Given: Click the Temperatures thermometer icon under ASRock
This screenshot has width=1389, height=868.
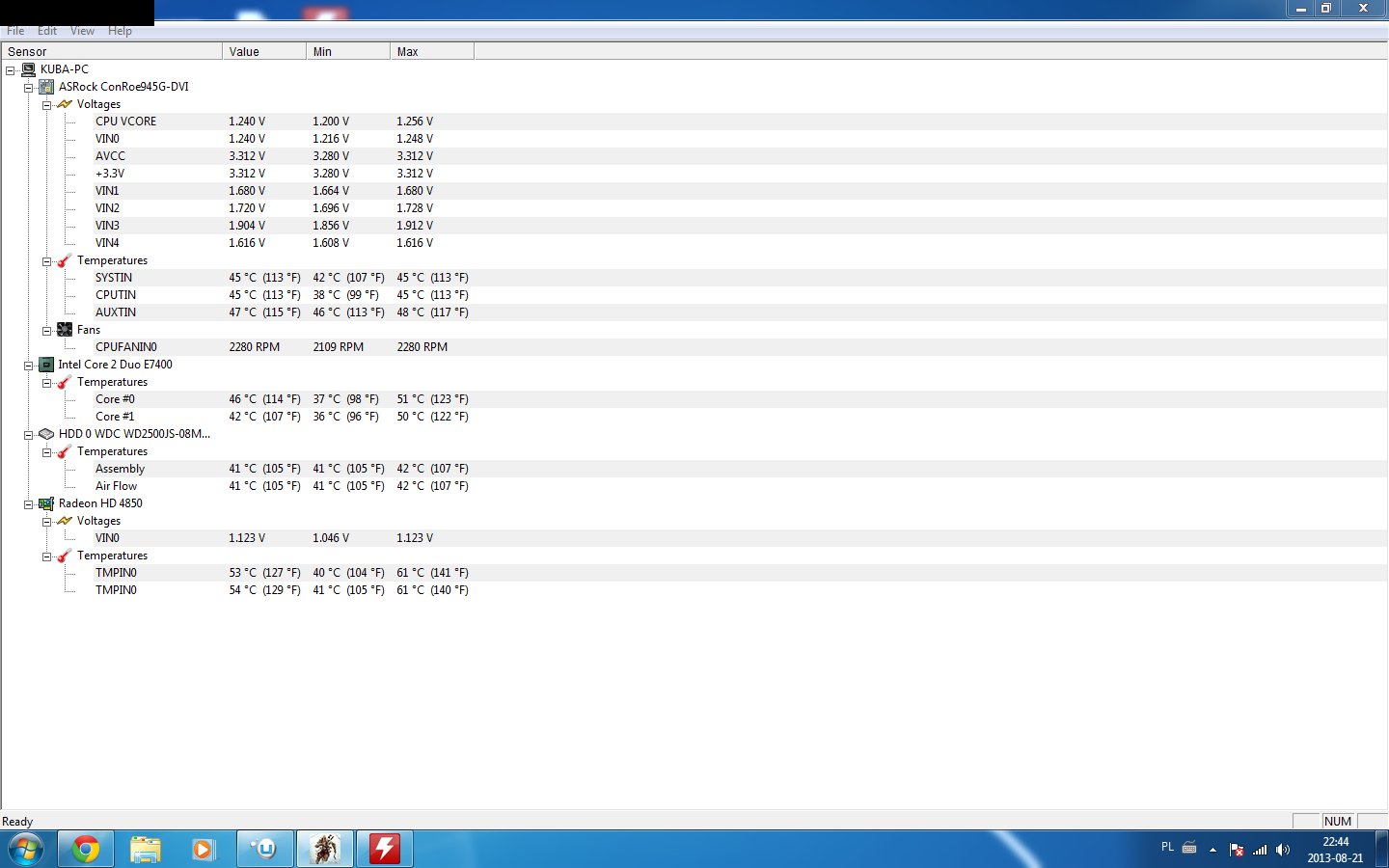Looking at the screenshot, I should (x=65, y=260).
